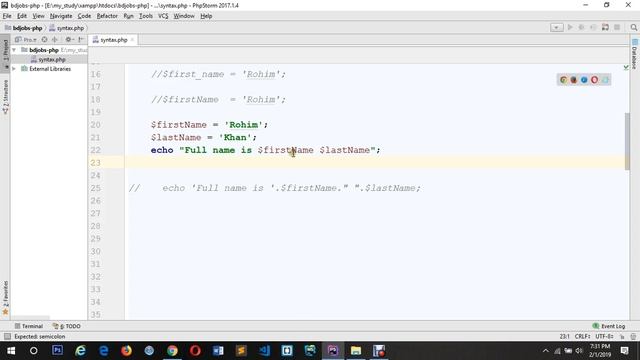
Task: Toggle the Favorites tool window side tab
Action: click(5, 298)
